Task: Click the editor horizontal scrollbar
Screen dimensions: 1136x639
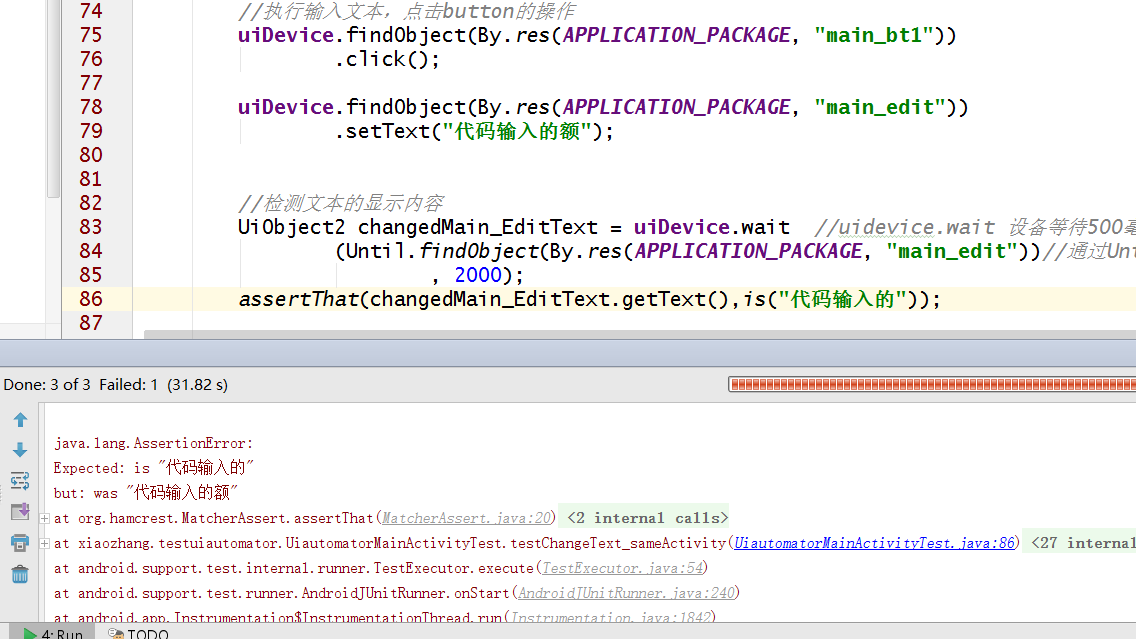Action: click(x=640, y=334)
